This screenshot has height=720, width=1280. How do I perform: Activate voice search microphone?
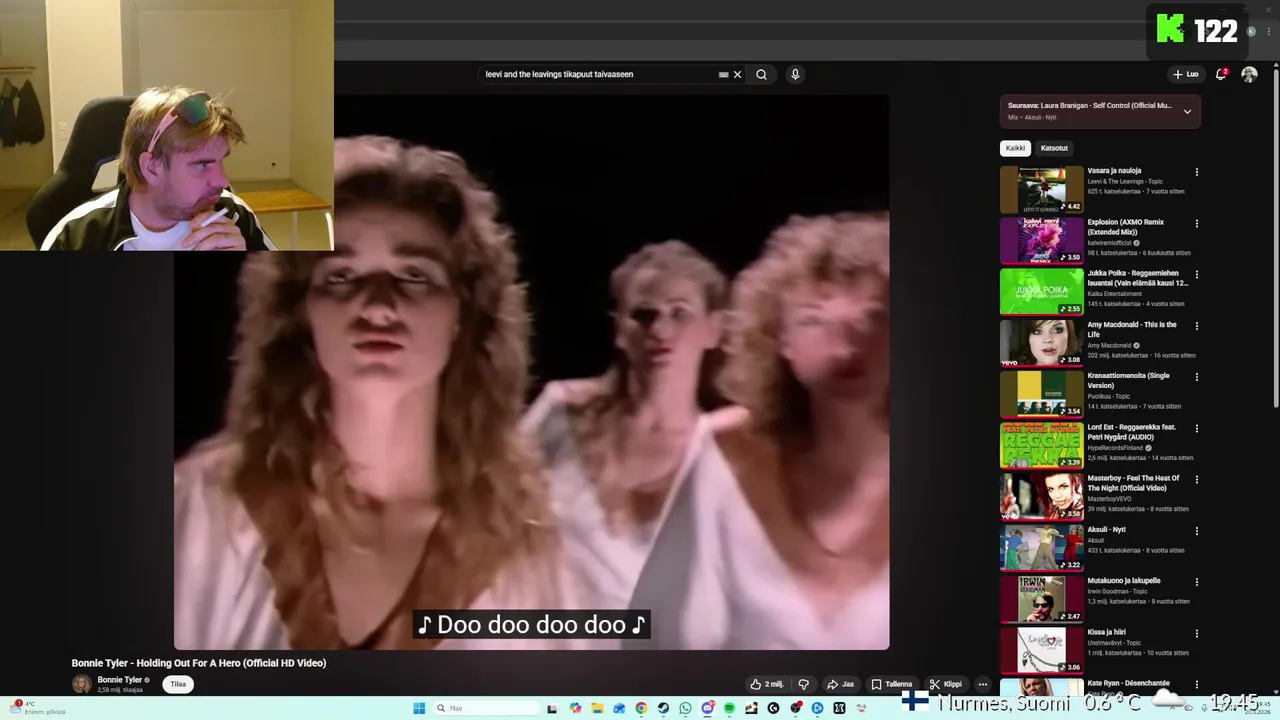(795, 74)
